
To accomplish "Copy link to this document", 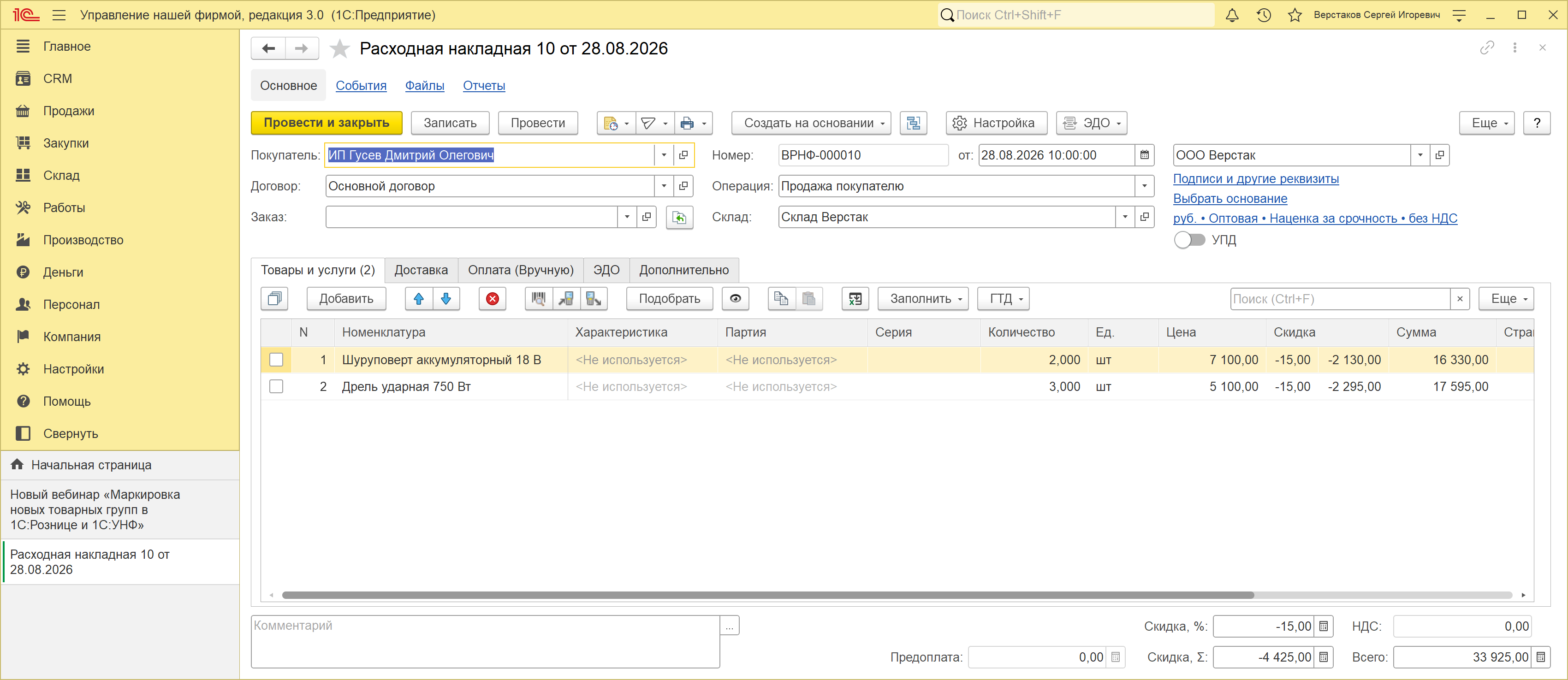I will click(x=1487, y=47).
